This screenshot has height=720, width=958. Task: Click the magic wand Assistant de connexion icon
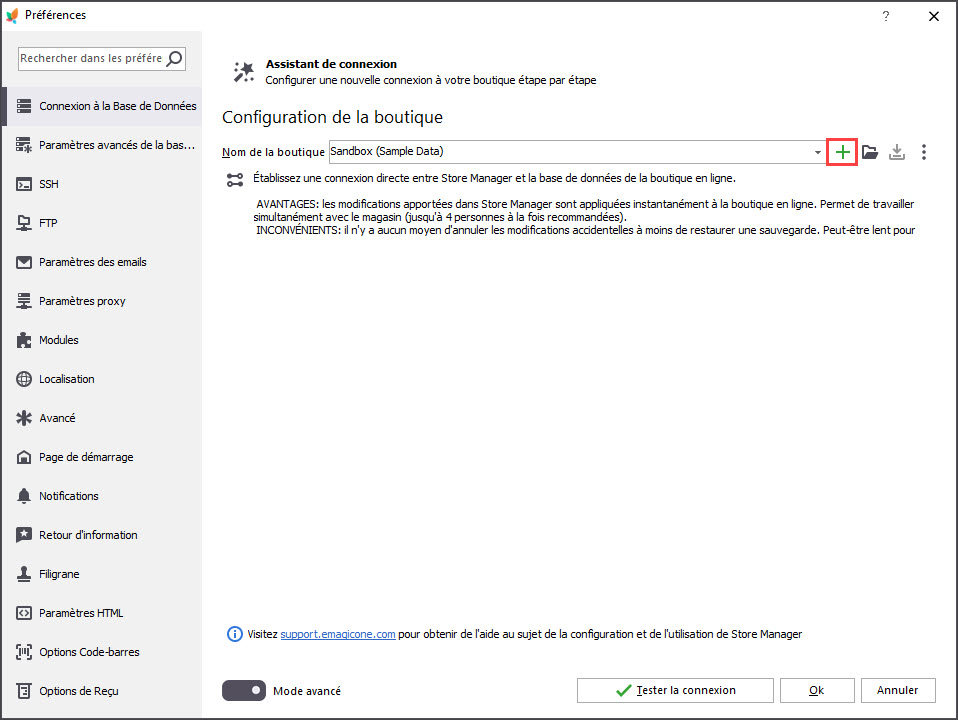click(244, 72)
